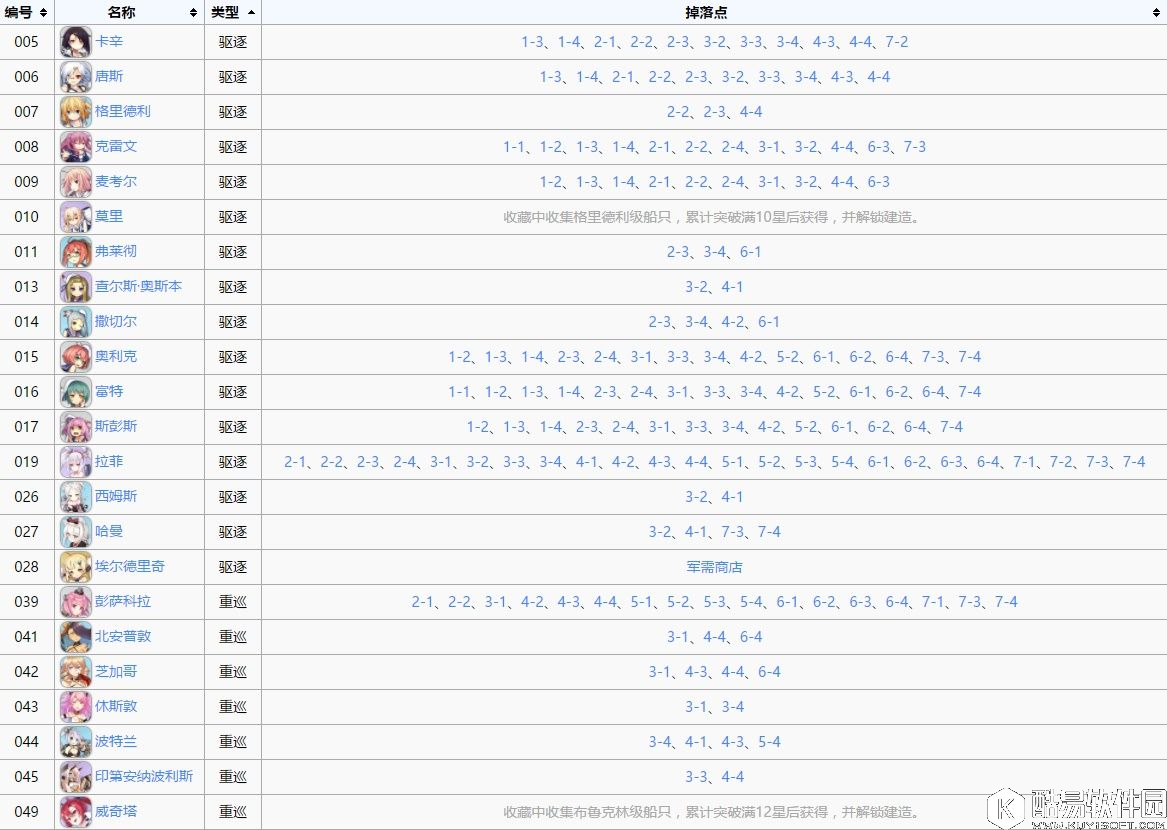Screen dimensions: 1167x830
Task: Sort by 名称 column sort arrows
Action: 193,12
